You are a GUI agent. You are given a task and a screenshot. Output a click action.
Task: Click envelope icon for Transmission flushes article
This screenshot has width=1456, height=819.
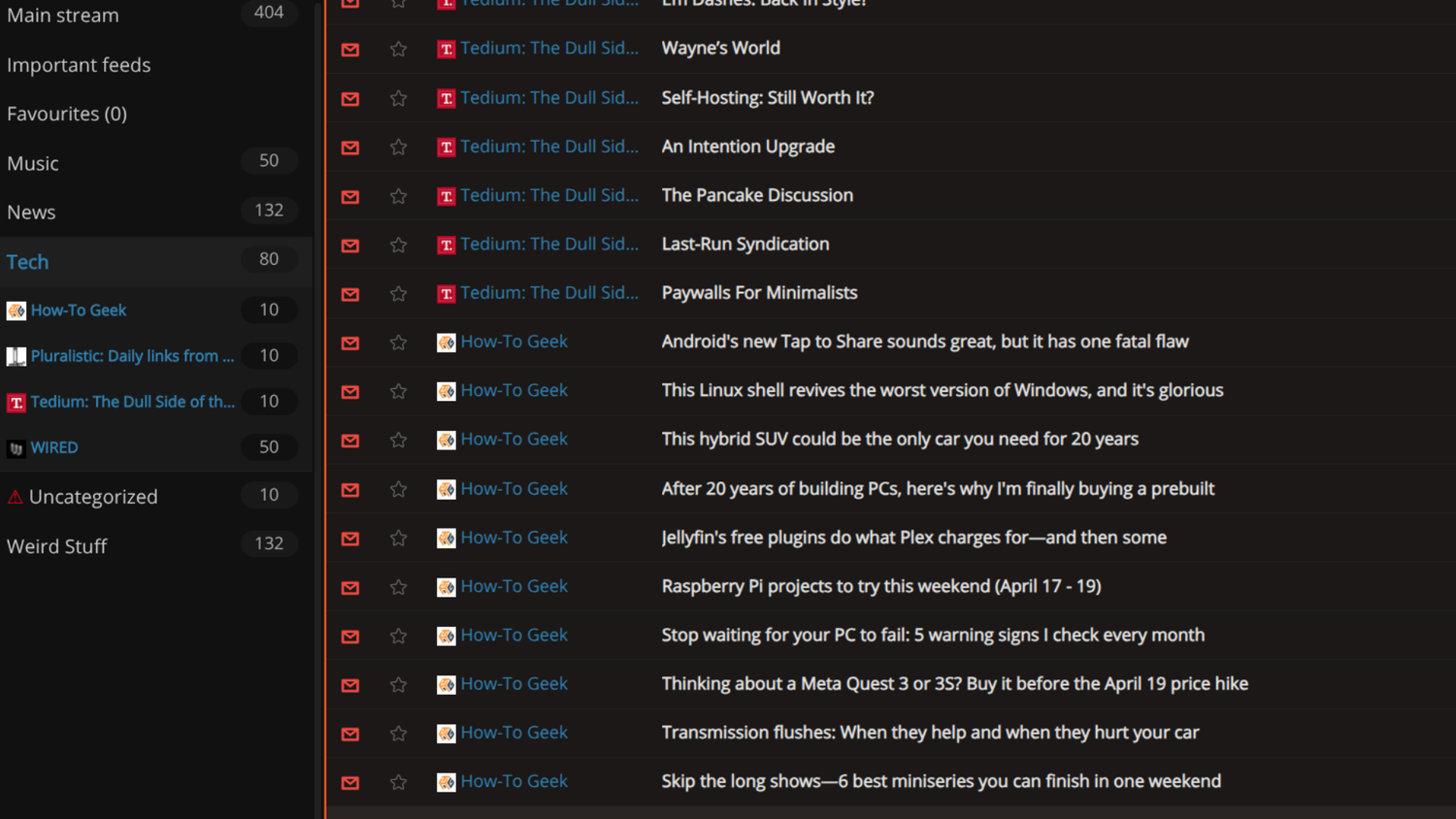tap(350, 734)
